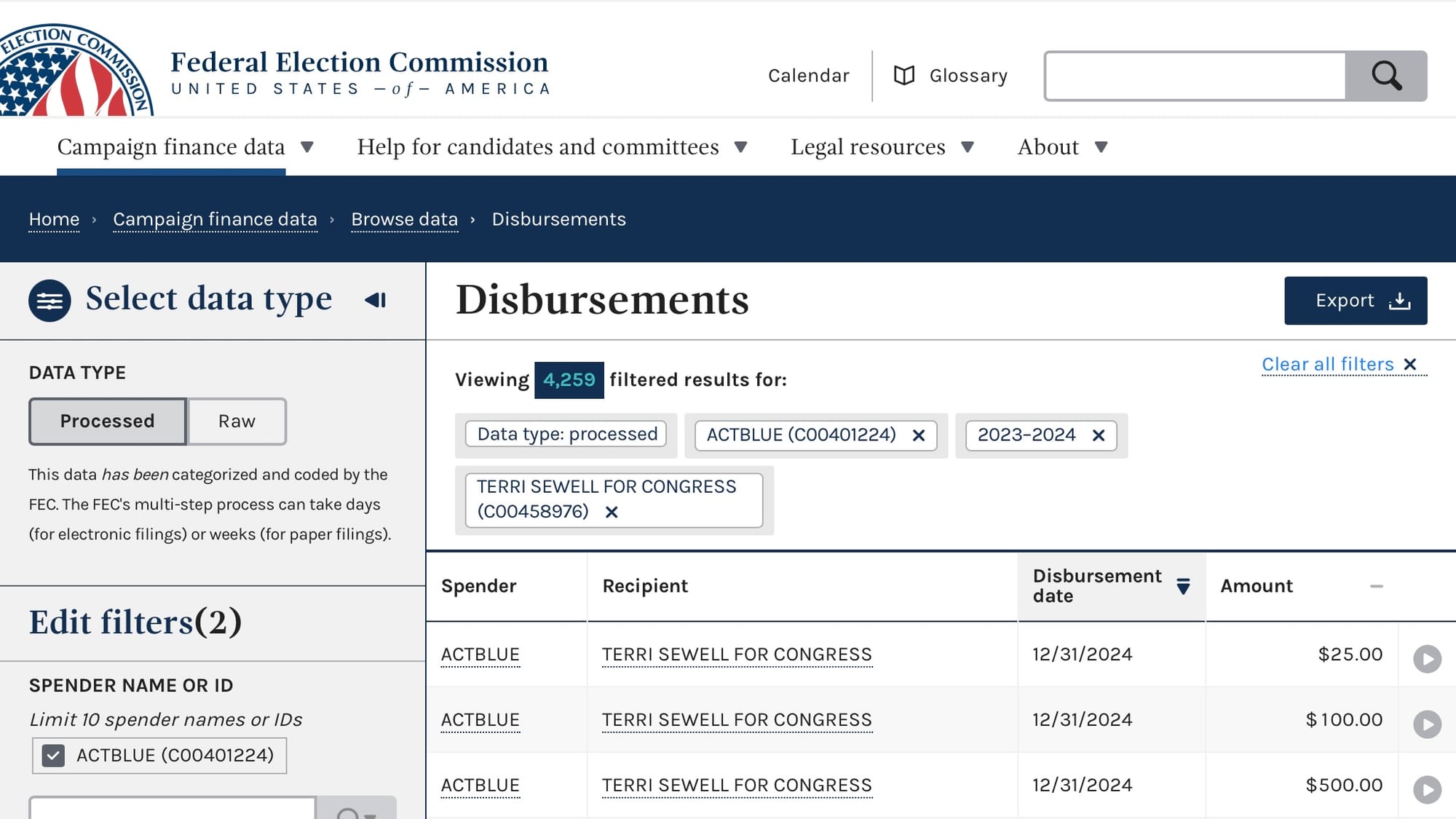Viewport: 1456px width, 819px height.
Task: Open the About dropdown menu
Action: pyautogui.click(x=1061, y=147)
